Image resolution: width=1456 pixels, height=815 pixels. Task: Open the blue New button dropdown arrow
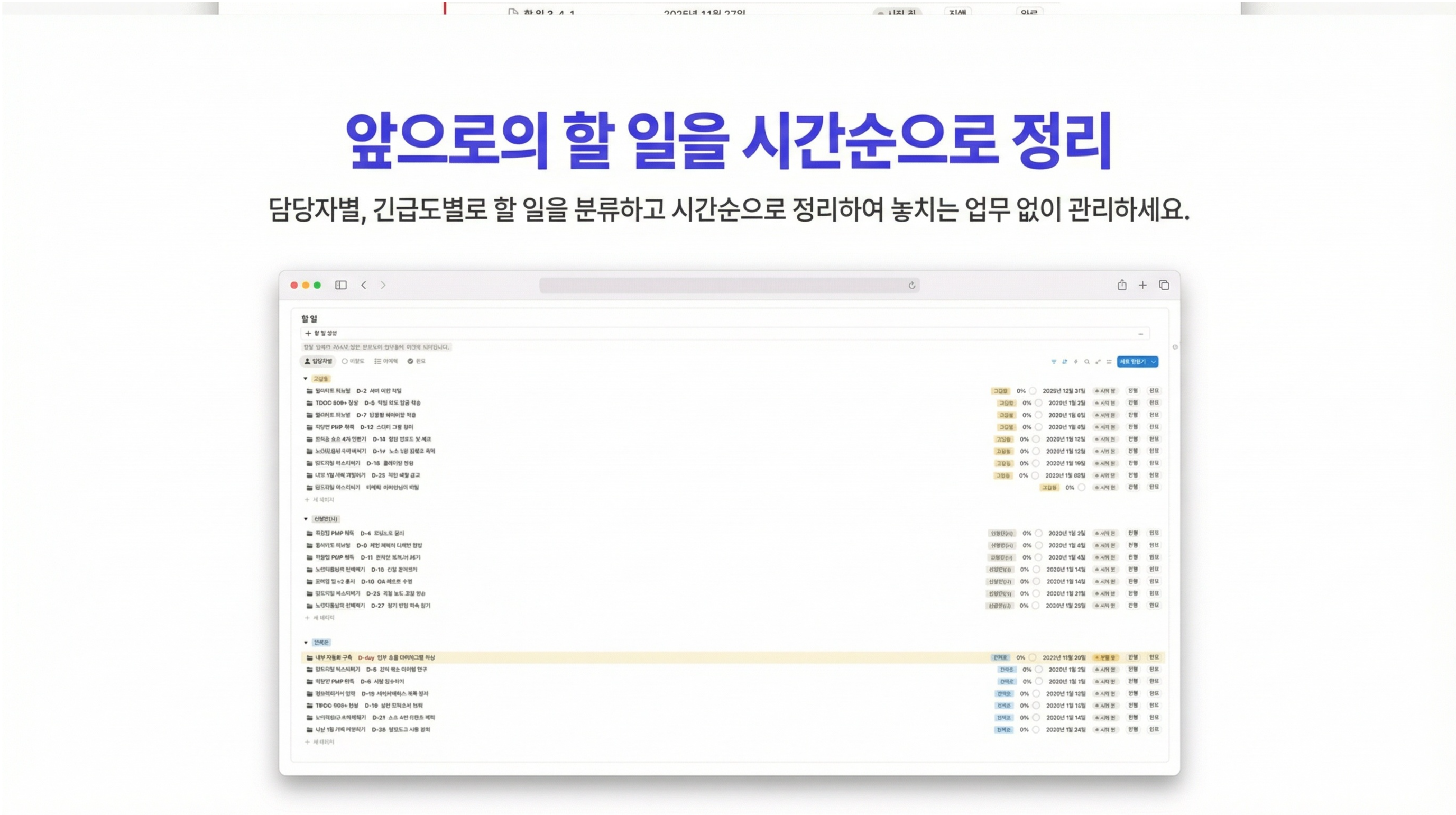pos(1154,361)
